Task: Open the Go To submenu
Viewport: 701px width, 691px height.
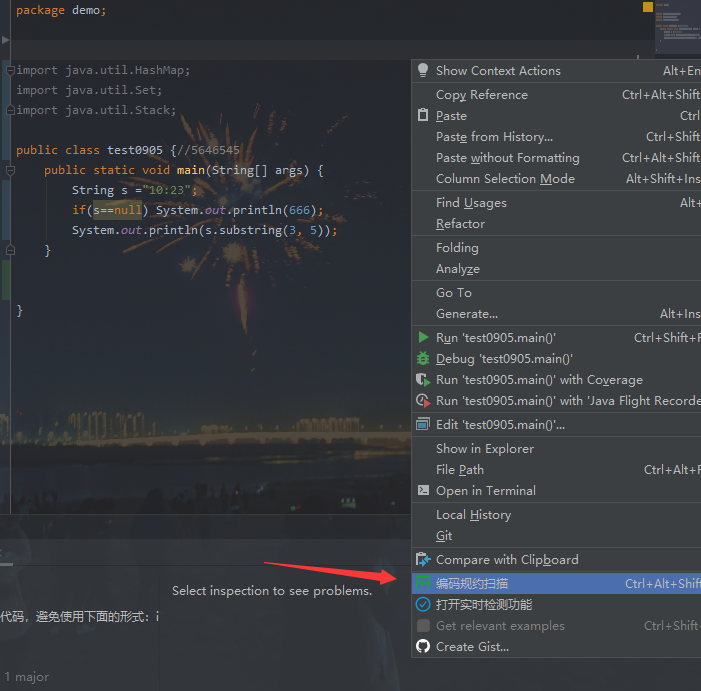Action: pos(556,293)
